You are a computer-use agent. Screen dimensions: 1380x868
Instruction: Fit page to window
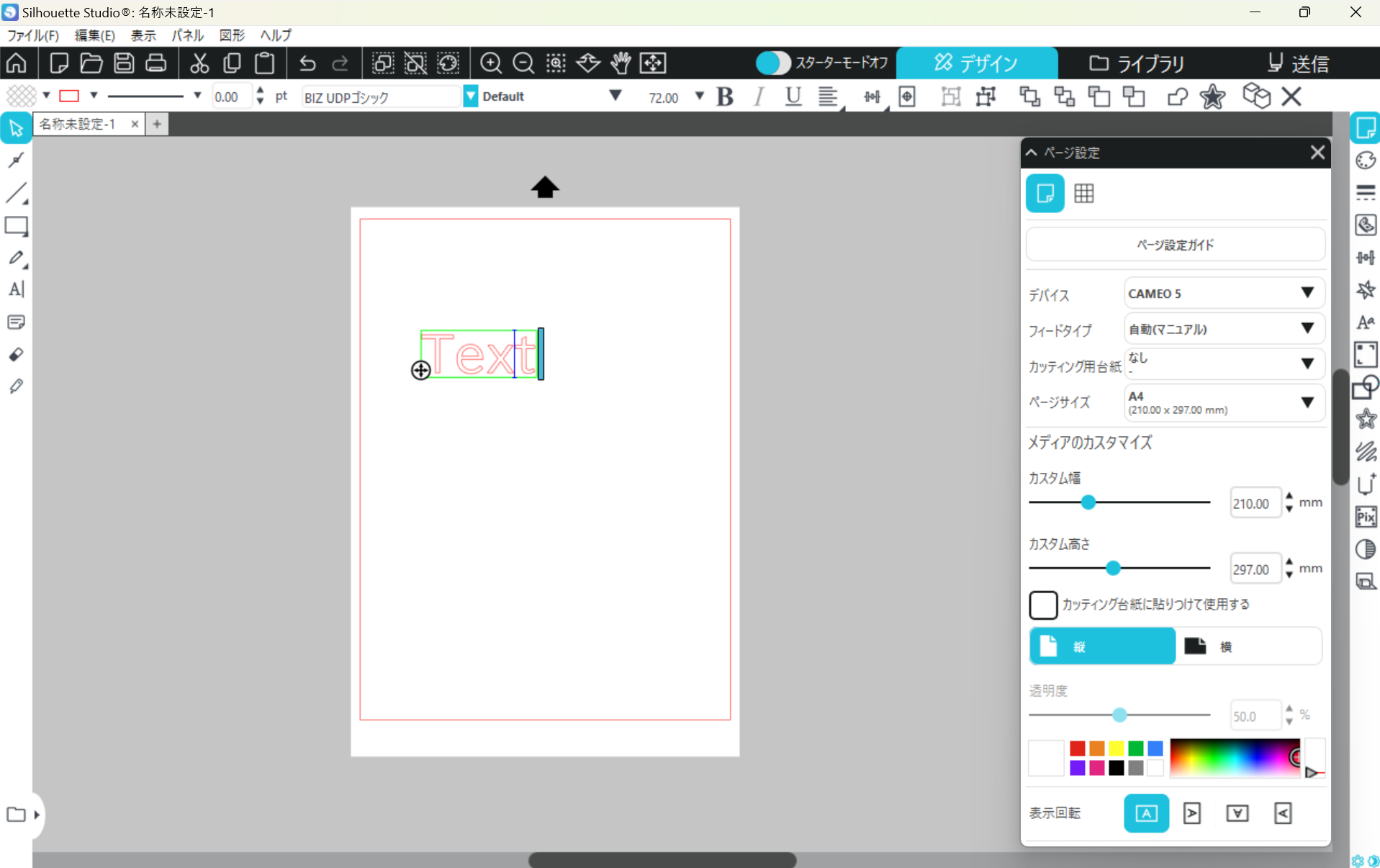(x=653, y=63)
